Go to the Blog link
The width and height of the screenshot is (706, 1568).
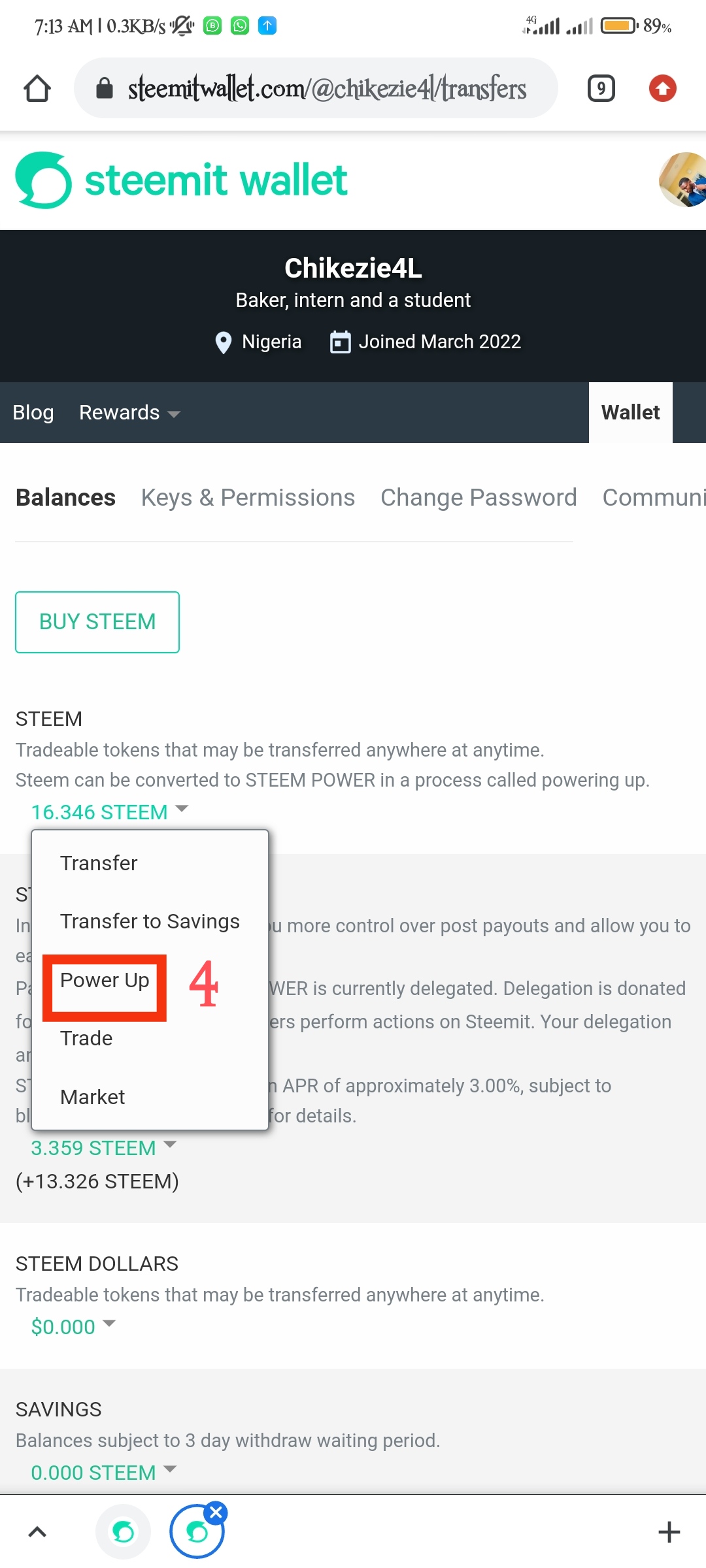[33, 413]
